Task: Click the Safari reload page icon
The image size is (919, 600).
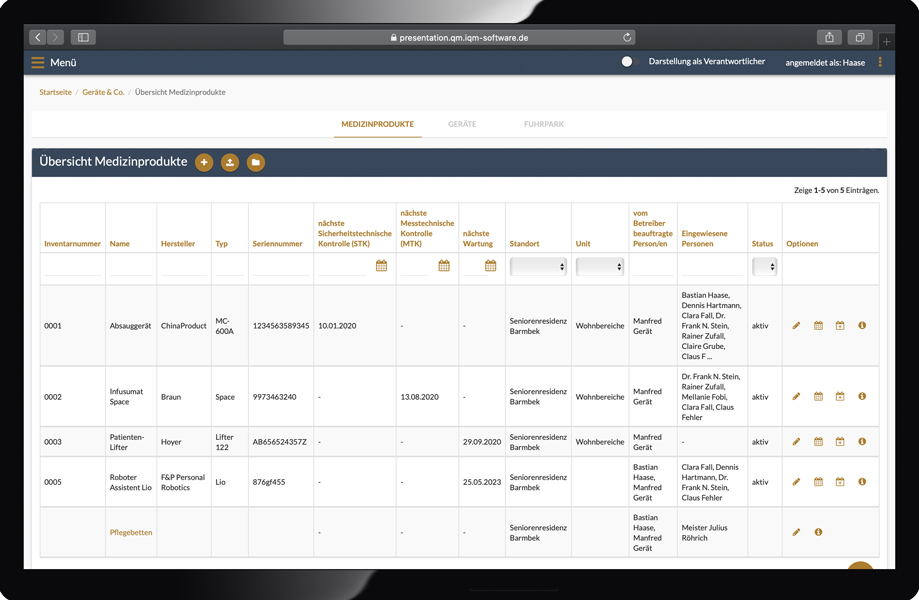Action: click(x=627, y=38)
